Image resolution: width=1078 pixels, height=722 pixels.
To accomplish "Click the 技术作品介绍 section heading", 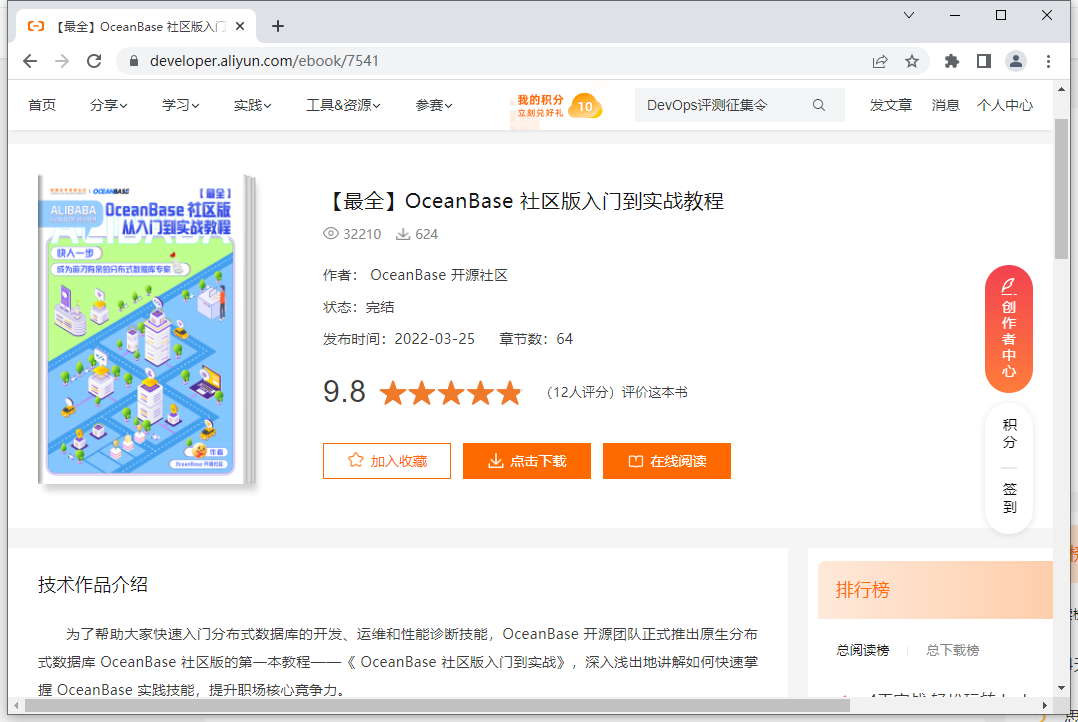I will 93,584.
